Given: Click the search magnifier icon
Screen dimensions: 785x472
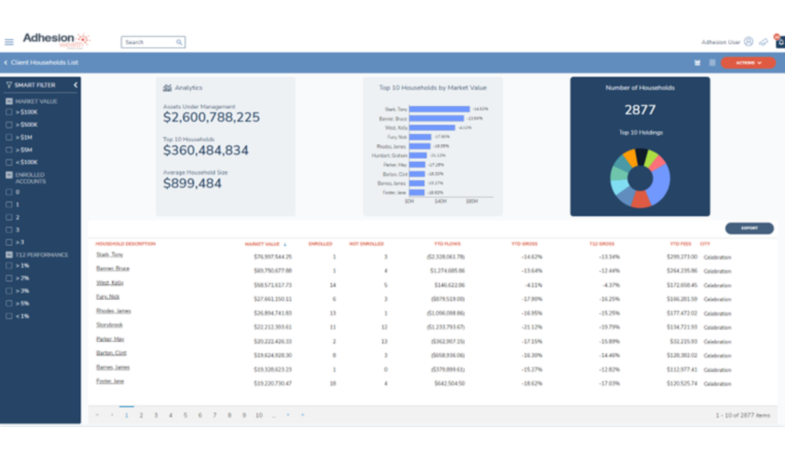Looking at the screenshot, I should (179, 42).
